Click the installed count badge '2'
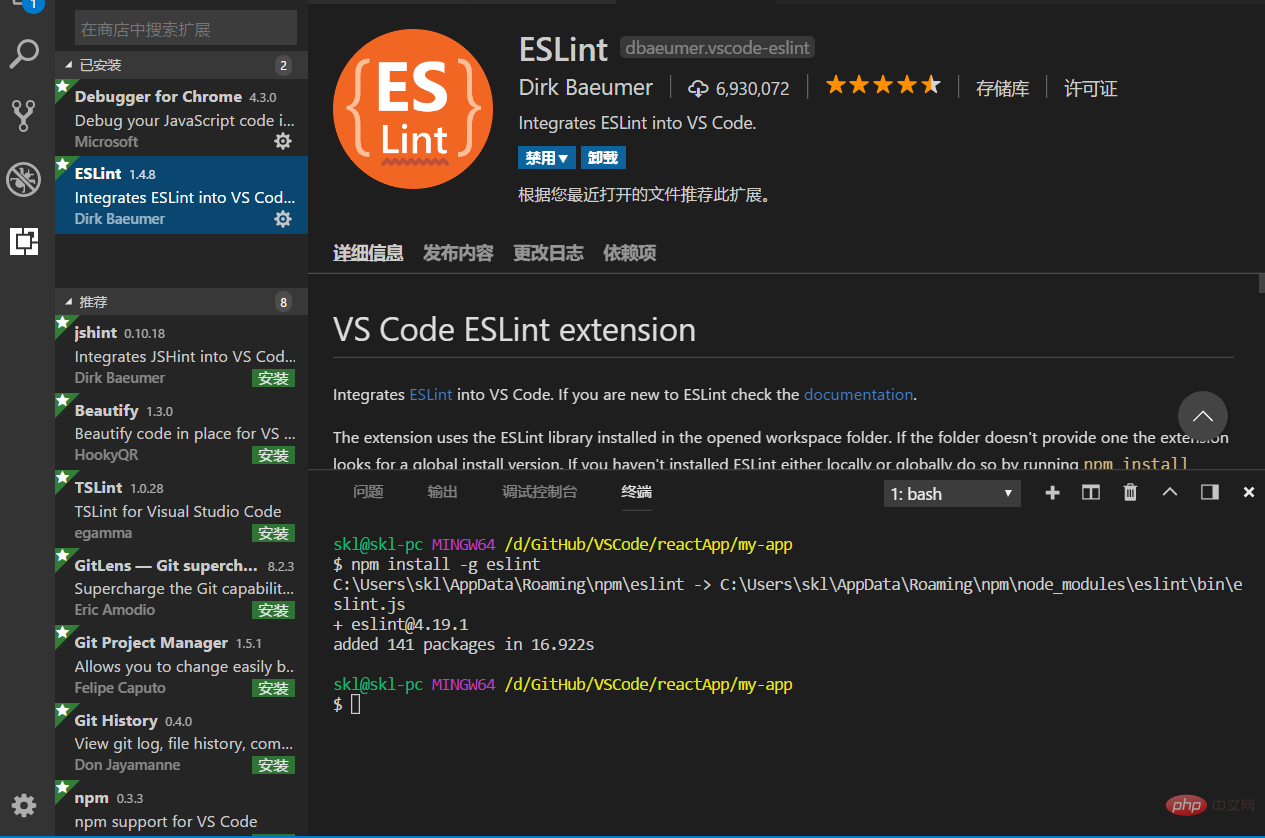This screenshot has height=838, width=1265. [x=283, y=65]
